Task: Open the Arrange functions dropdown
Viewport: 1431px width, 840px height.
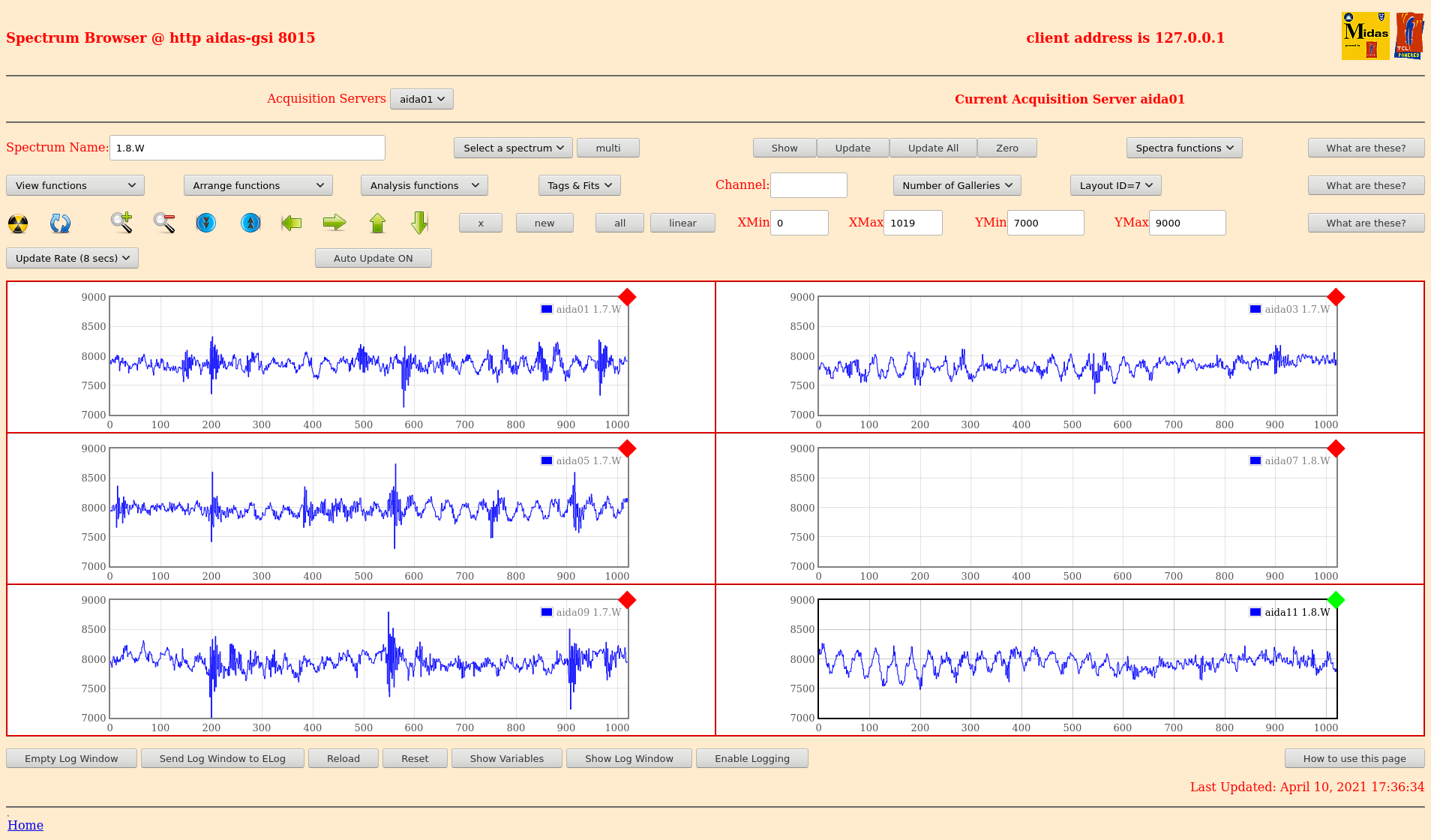Action: click(258, 185)
